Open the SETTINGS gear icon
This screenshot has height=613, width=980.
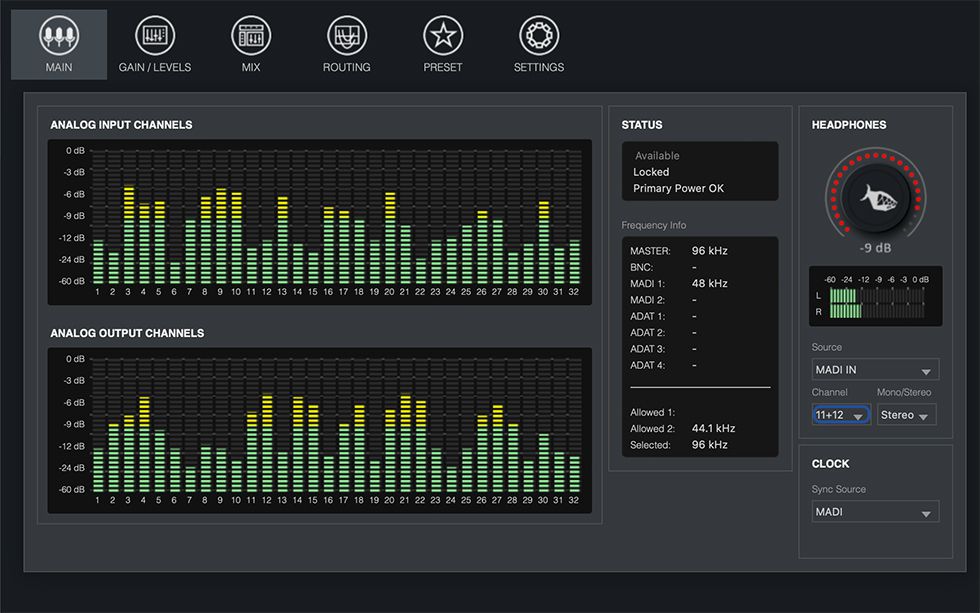539,35
